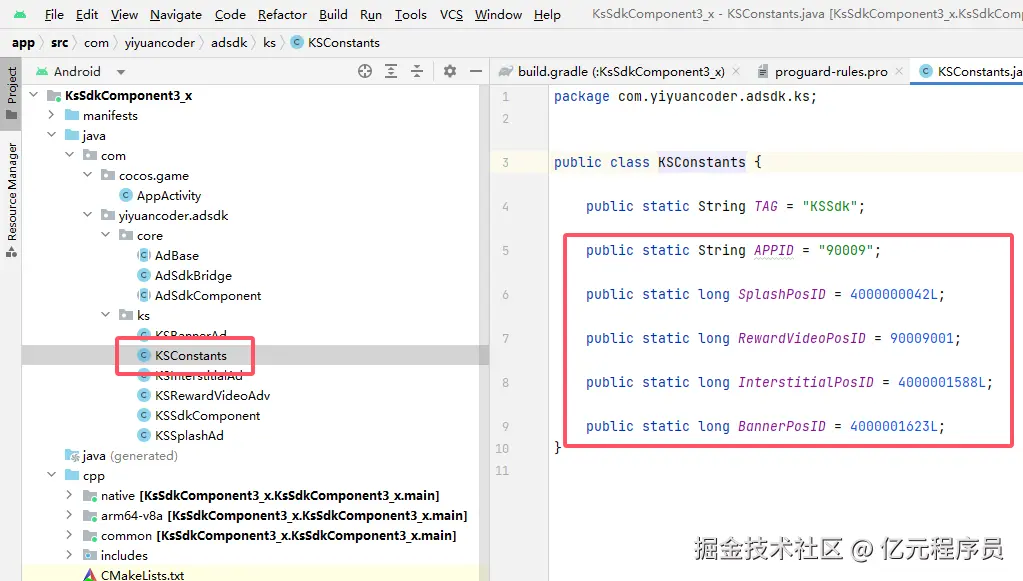Click the RewardVideoPosID value 90009001
The height and width of the screenshot is (581, 1023).
921,338
